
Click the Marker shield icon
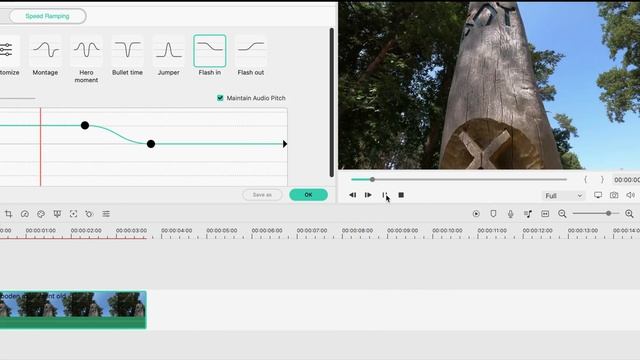pos(493,214)
